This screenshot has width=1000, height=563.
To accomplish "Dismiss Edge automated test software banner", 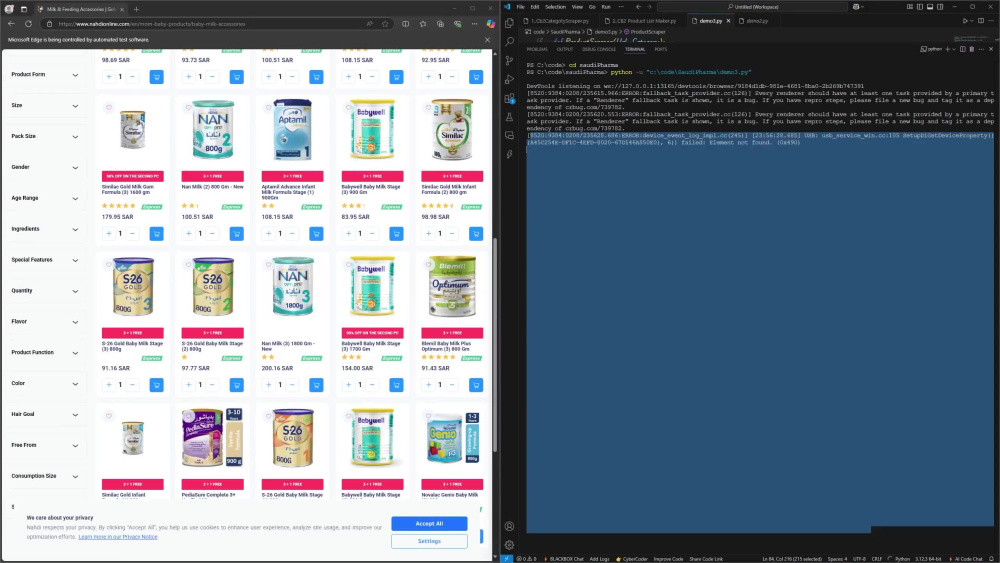I will coord(488,40).
